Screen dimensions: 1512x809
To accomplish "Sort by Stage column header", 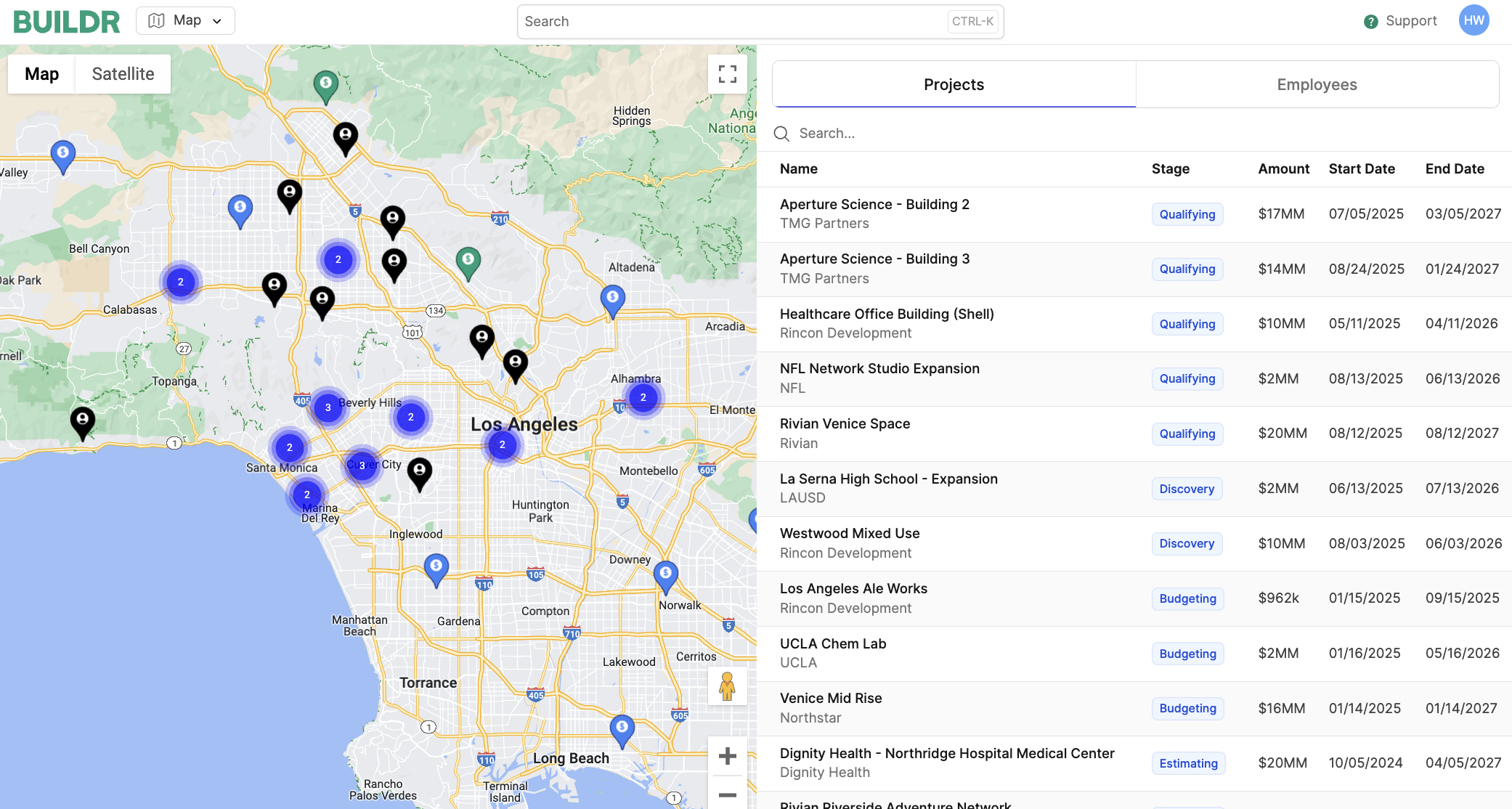I will point(1170,168).
